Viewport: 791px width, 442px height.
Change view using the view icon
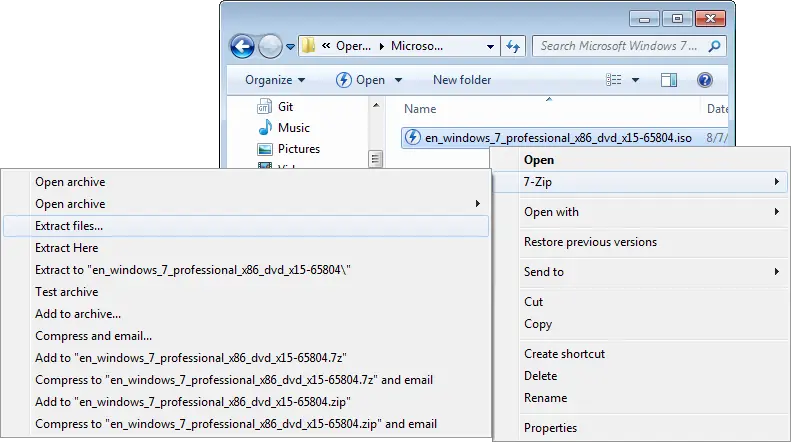pyautogui.click(x=613, y=80)
